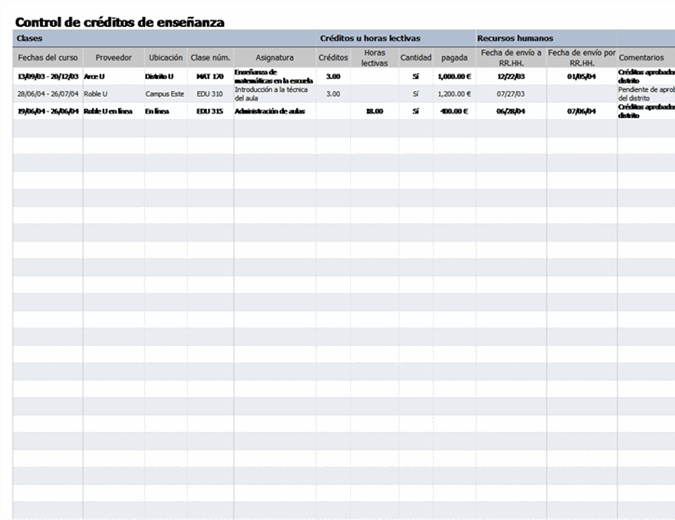The height and width of the screenshot is (520, 675).
Task: Click the 'Comentarios' column header
Action: coord(641,58)
